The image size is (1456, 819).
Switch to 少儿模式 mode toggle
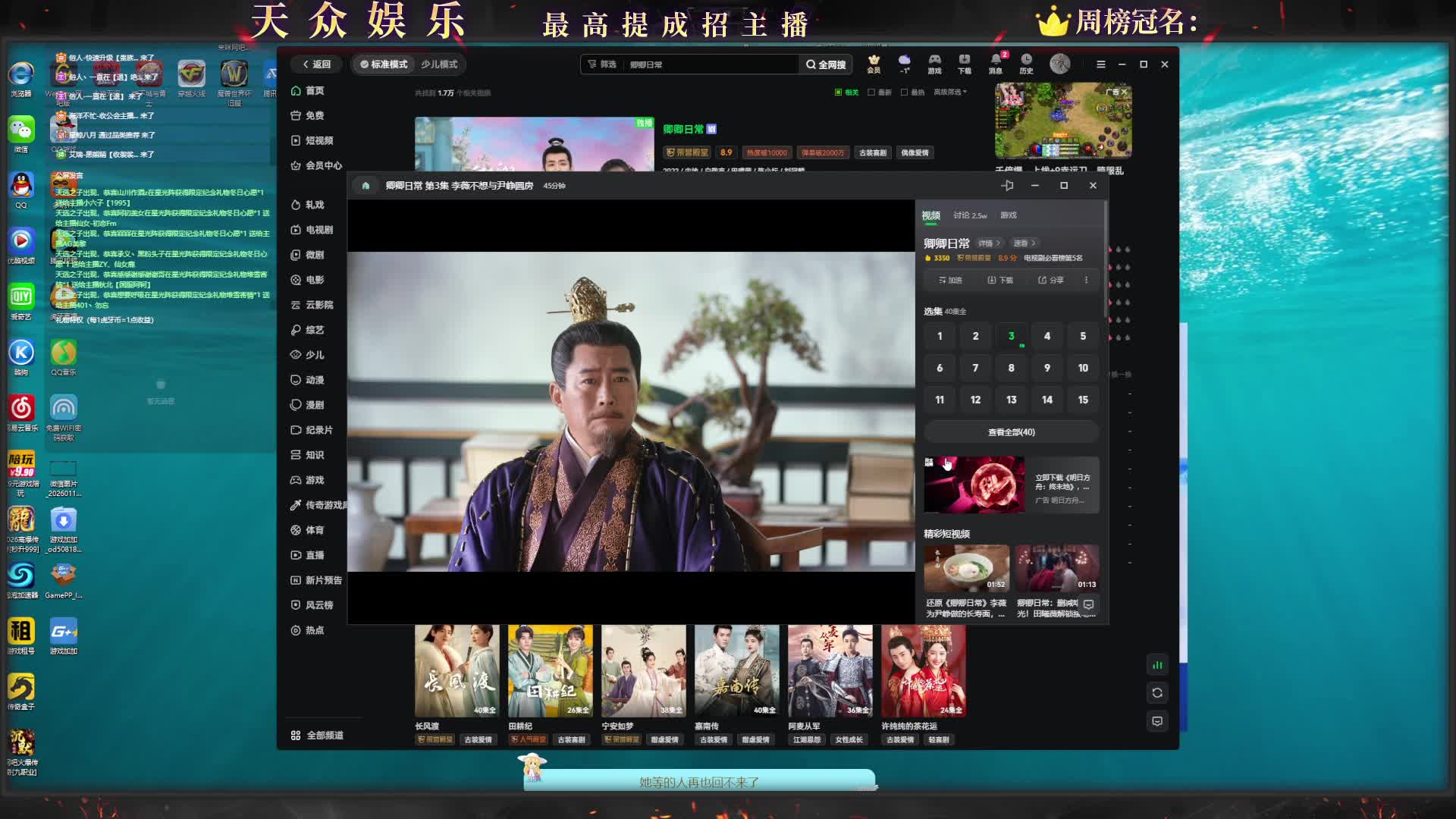[x=439, y=64]
